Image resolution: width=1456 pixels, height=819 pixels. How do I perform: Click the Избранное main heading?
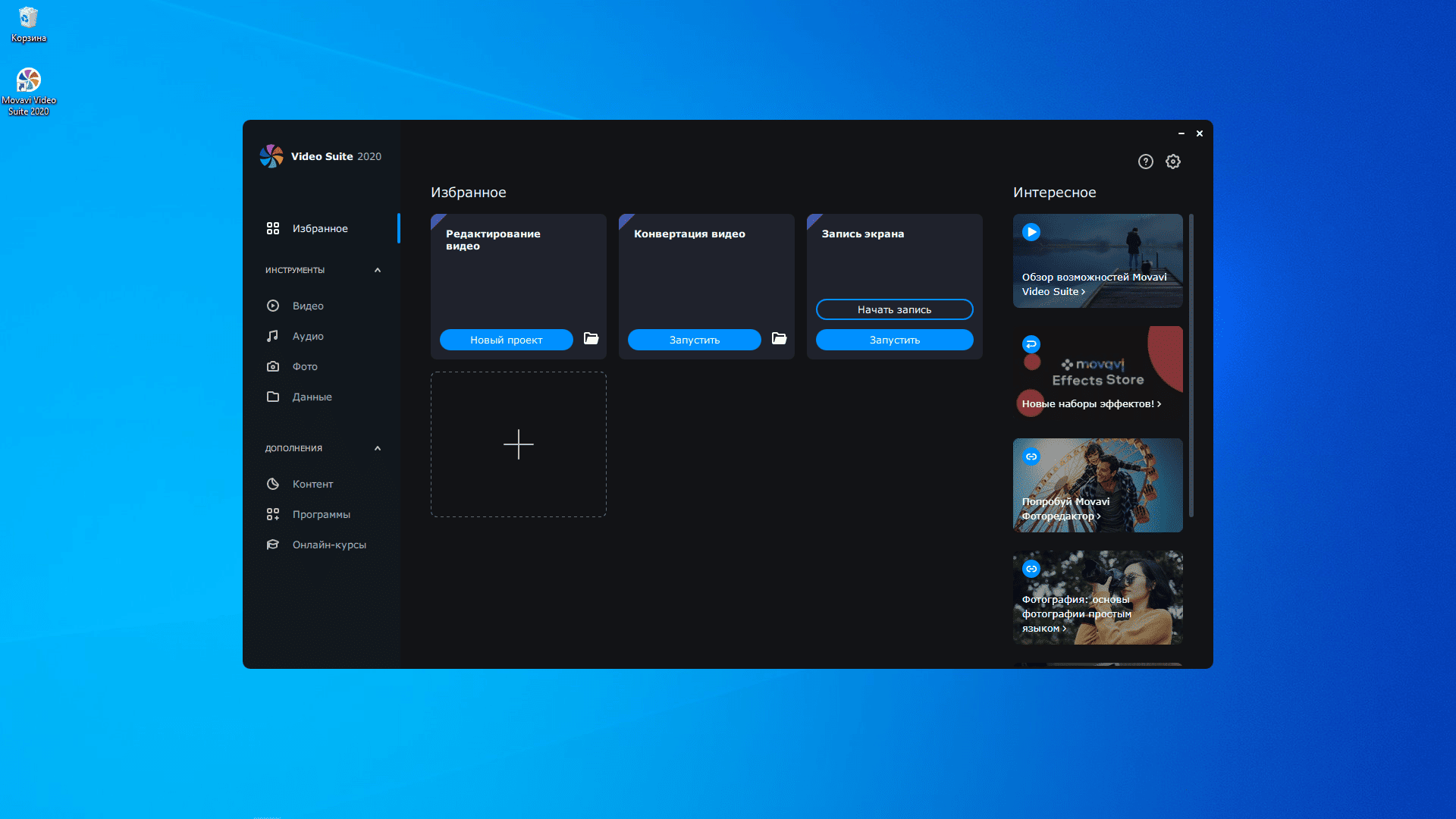pos(469,193)
